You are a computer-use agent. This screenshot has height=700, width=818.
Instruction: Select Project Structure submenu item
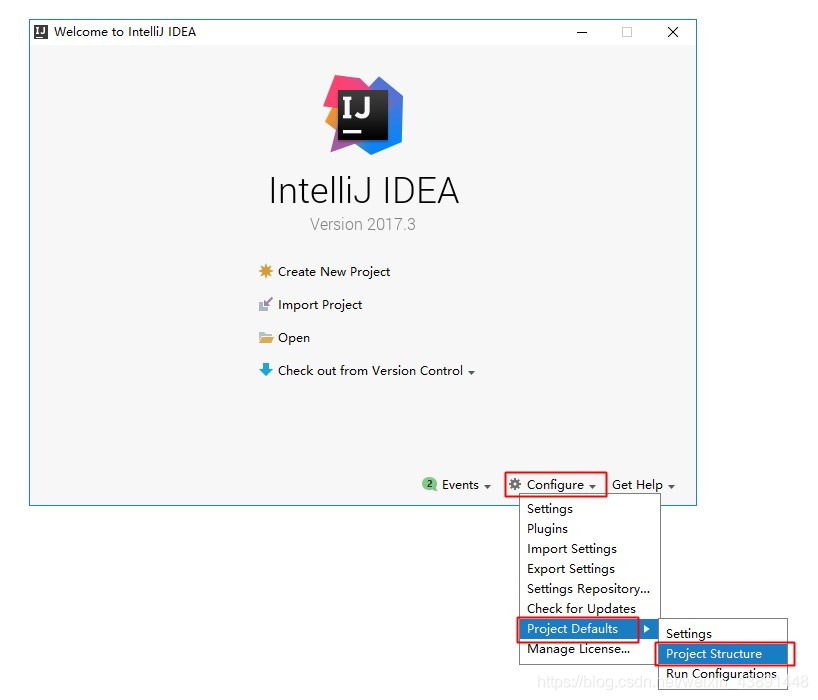[723, 654]
